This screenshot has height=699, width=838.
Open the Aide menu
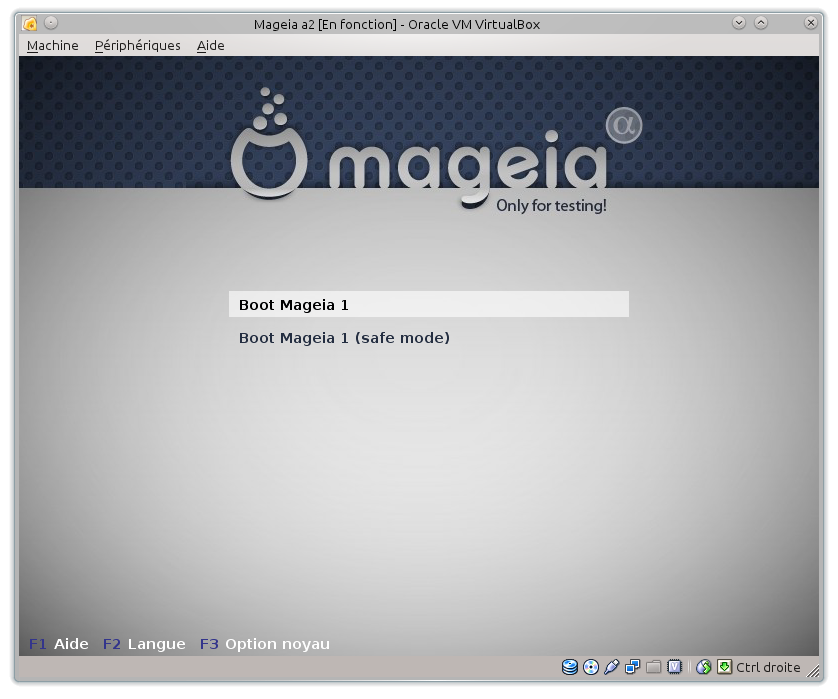(211, 45)
